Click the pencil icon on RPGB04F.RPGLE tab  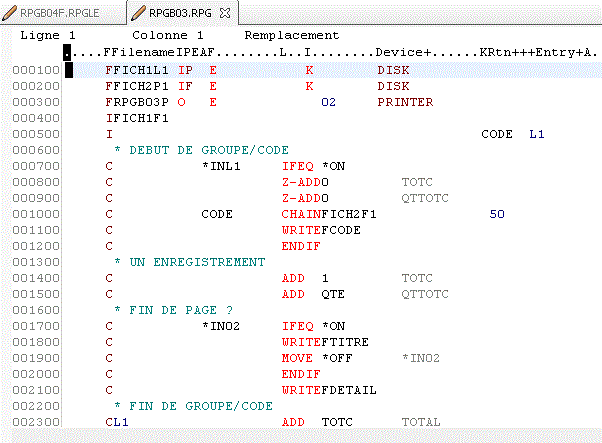click(9, 13)
